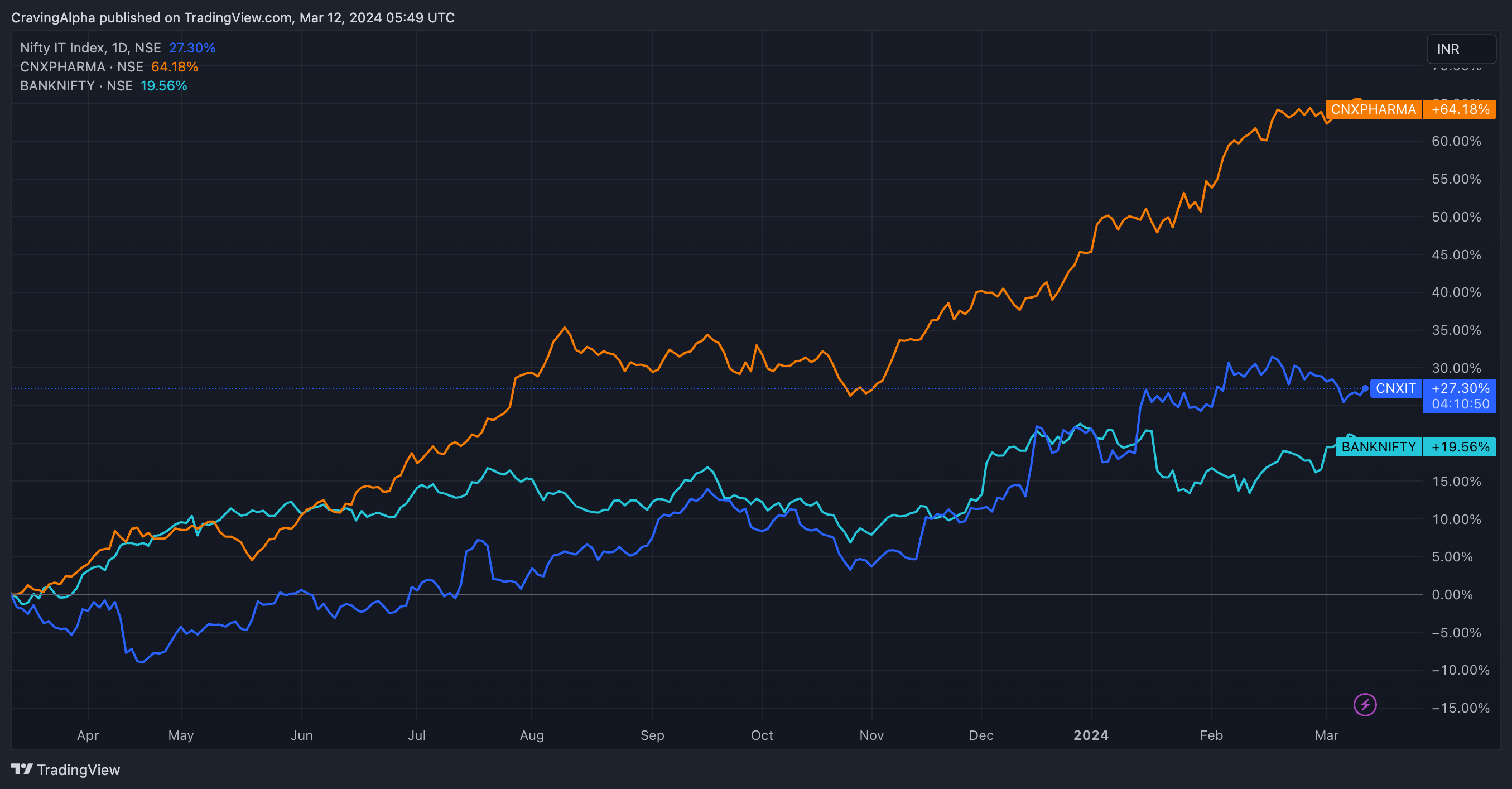
Task: Click the 50.00% price axis label
Action: point(1456,217)
